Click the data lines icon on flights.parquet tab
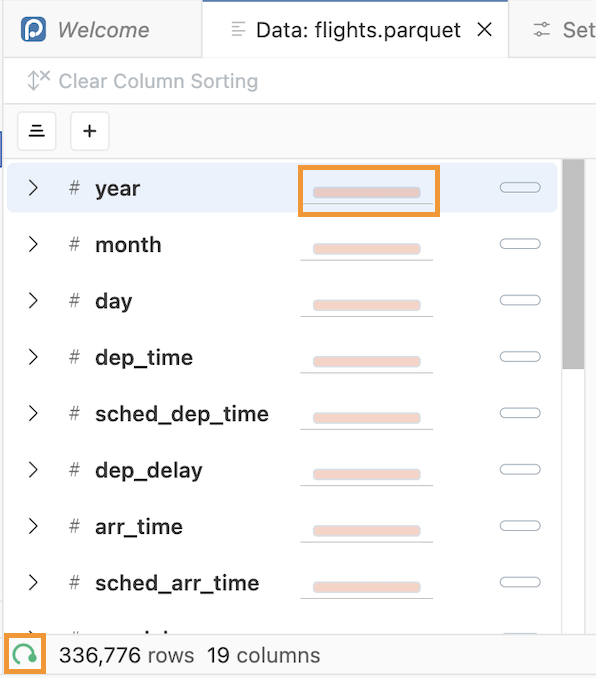Viewport: 596px width, 678px height. [238, 29]
